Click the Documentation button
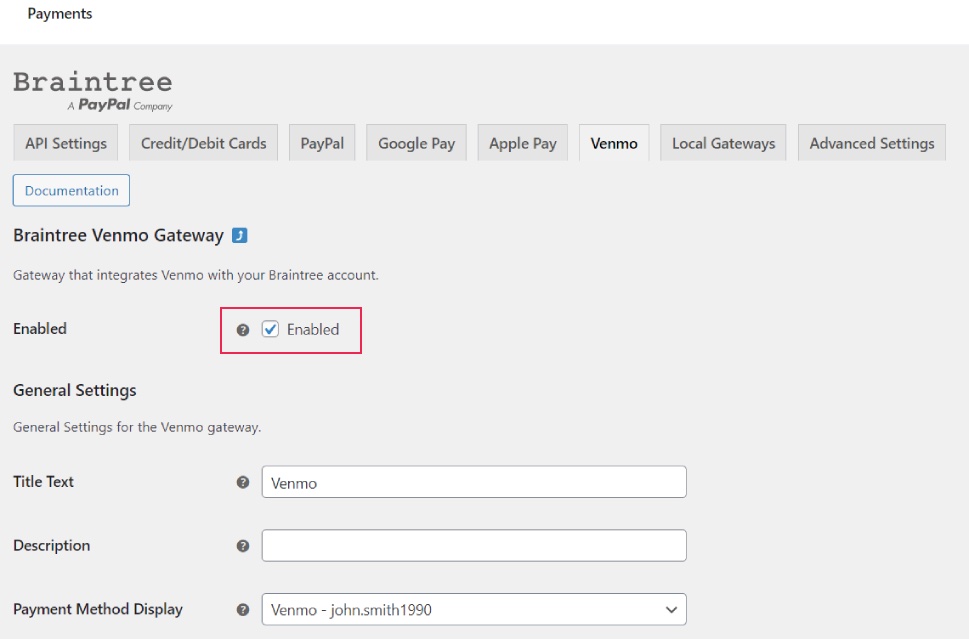 [71, 190]
